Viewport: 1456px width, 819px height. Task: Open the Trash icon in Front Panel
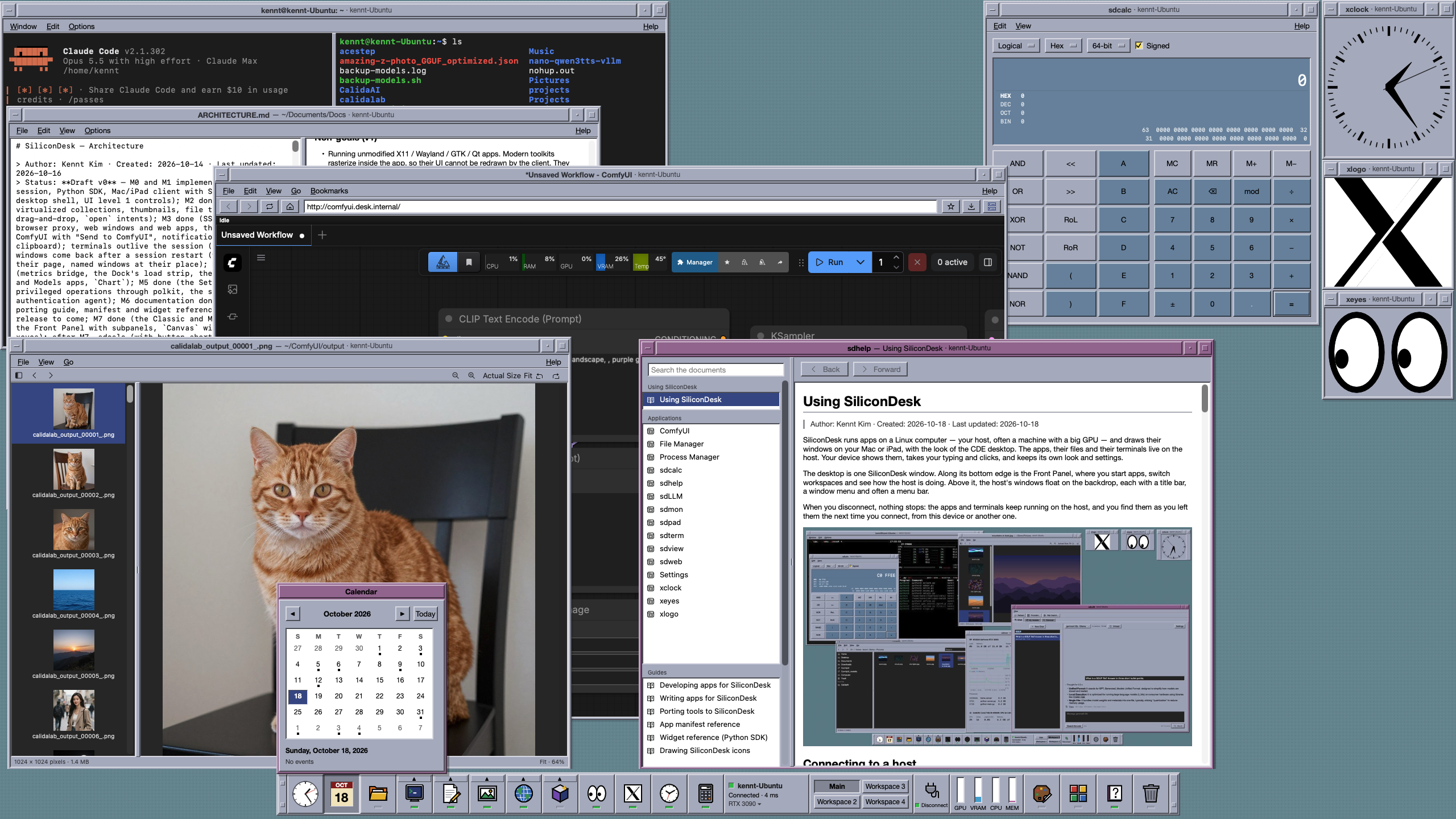click(1150, 793)
